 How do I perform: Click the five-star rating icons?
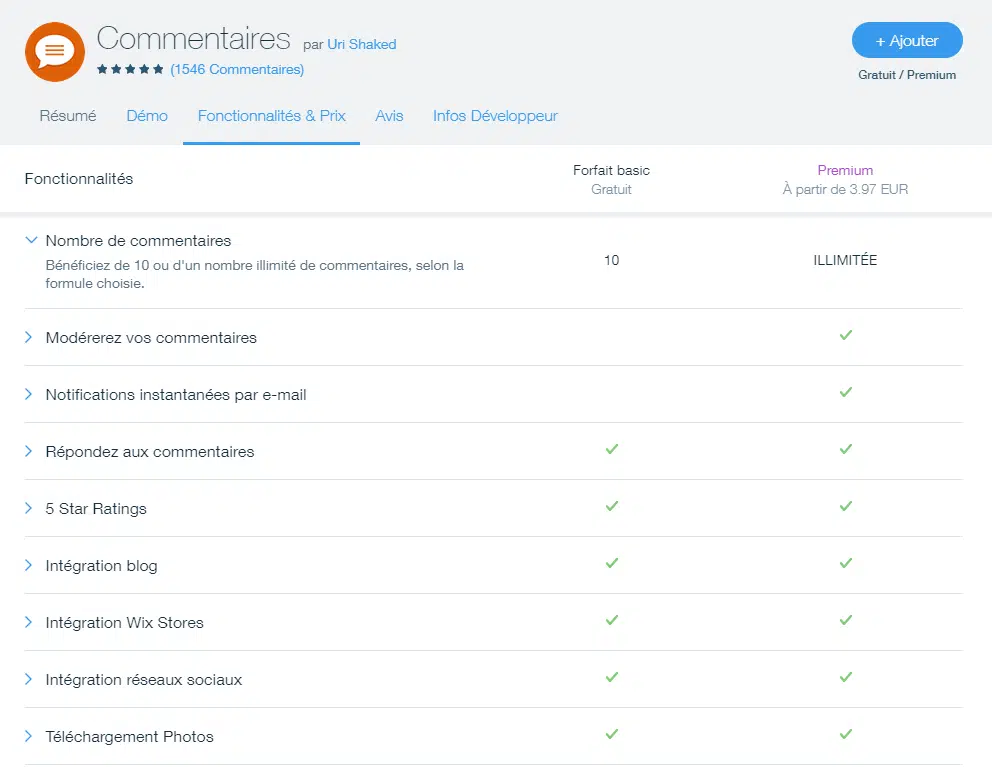130,70
